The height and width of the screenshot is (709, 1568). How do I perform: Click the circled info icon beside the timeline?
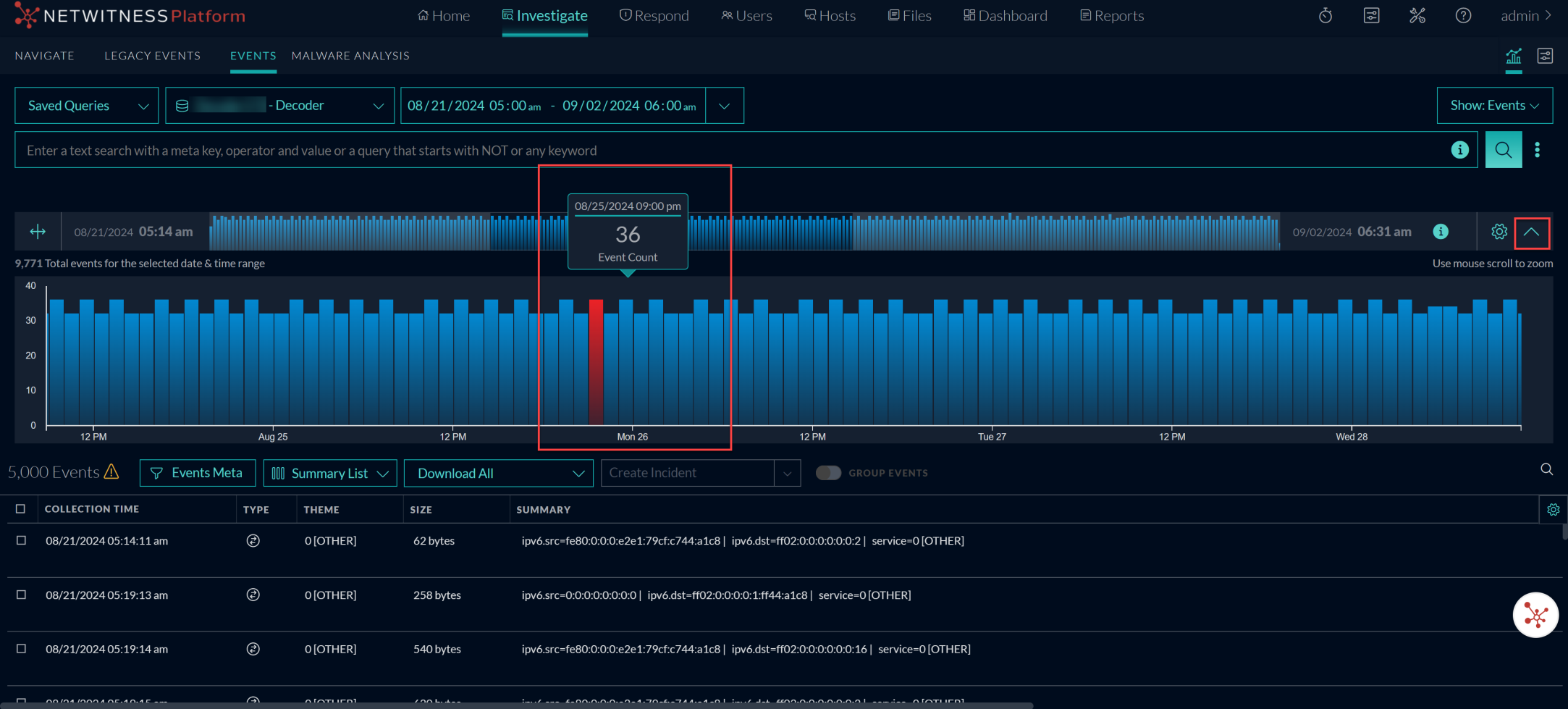click(x=1441, y=232)
